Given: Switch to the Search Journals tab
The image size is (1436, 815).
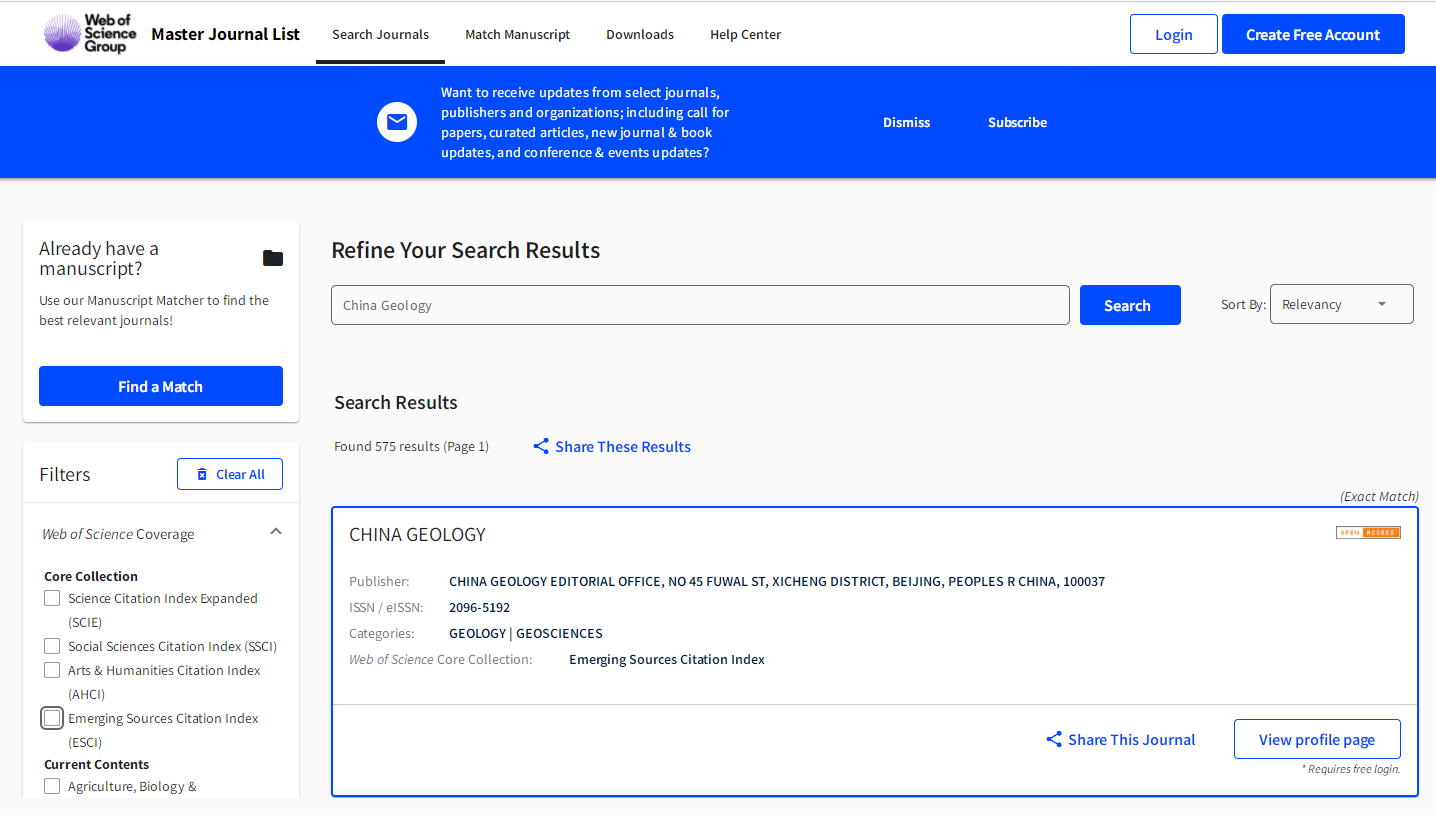Looking at the screenshot, I should point(380,34).
